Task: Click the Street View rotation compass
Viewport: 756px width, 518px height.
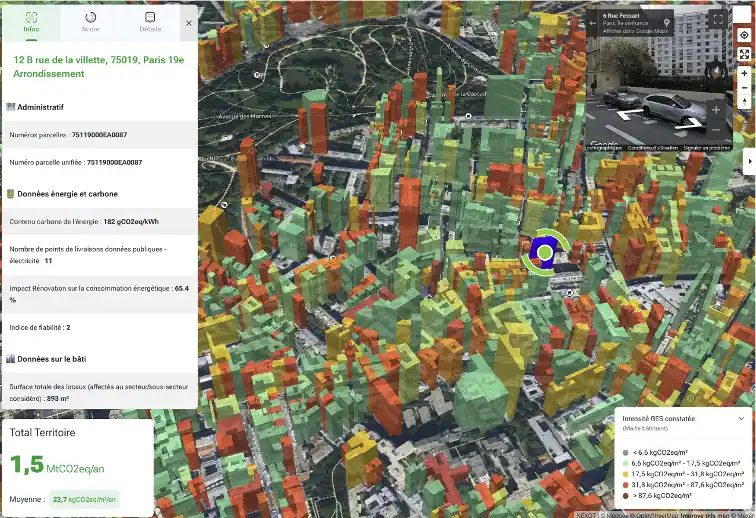Action: (x=715, y=71)
